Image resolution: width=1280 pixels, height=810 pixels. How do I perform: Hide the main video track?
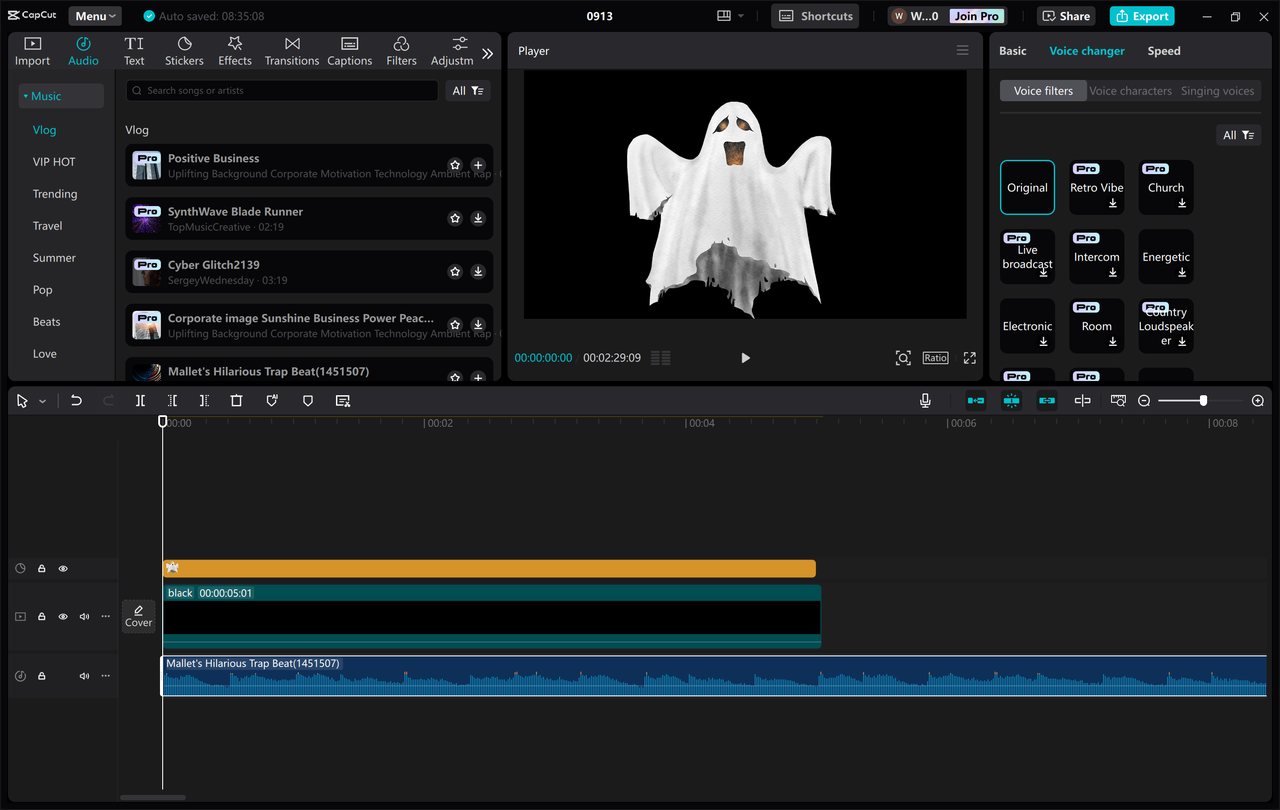(x=63, y=616)
